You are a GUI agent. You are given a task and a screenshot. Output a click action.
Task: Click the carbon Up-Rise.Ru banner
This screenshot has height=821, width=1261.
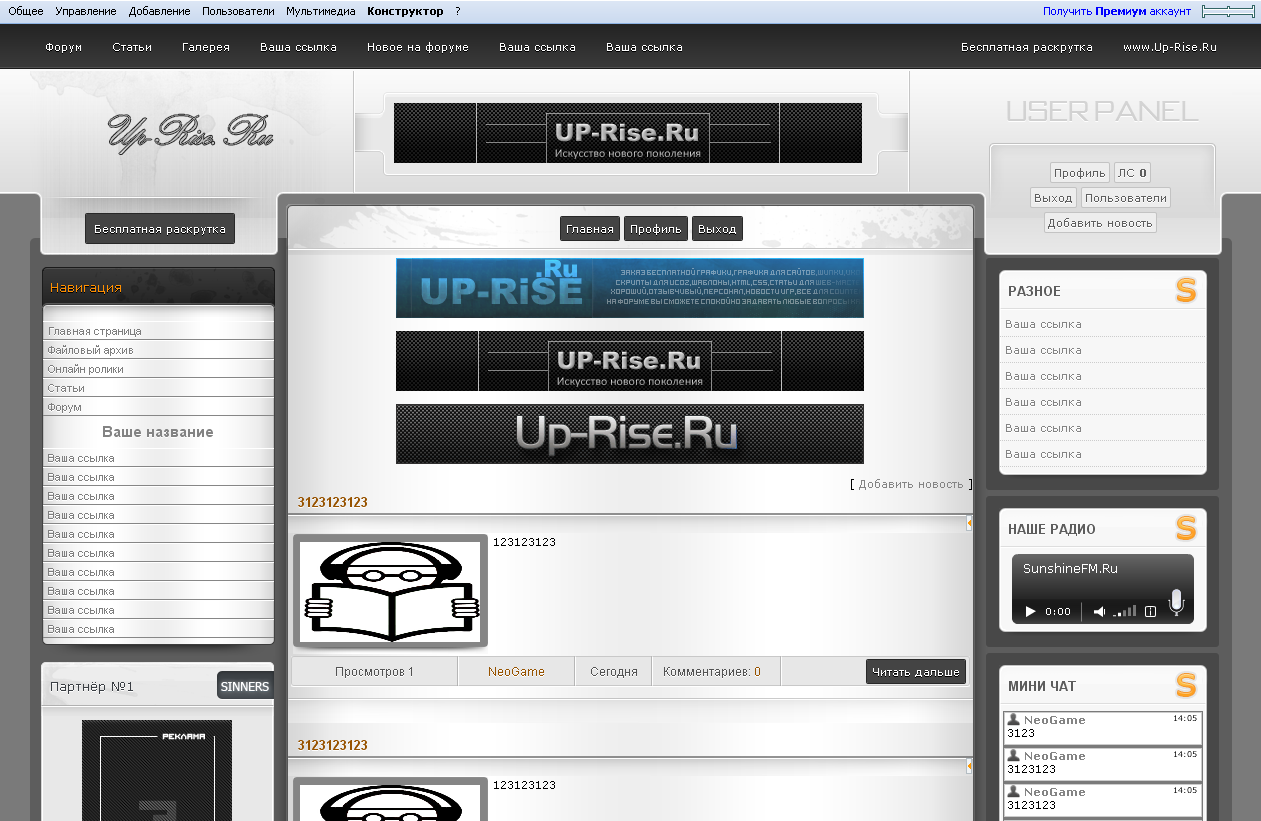[x=630, y=434]
